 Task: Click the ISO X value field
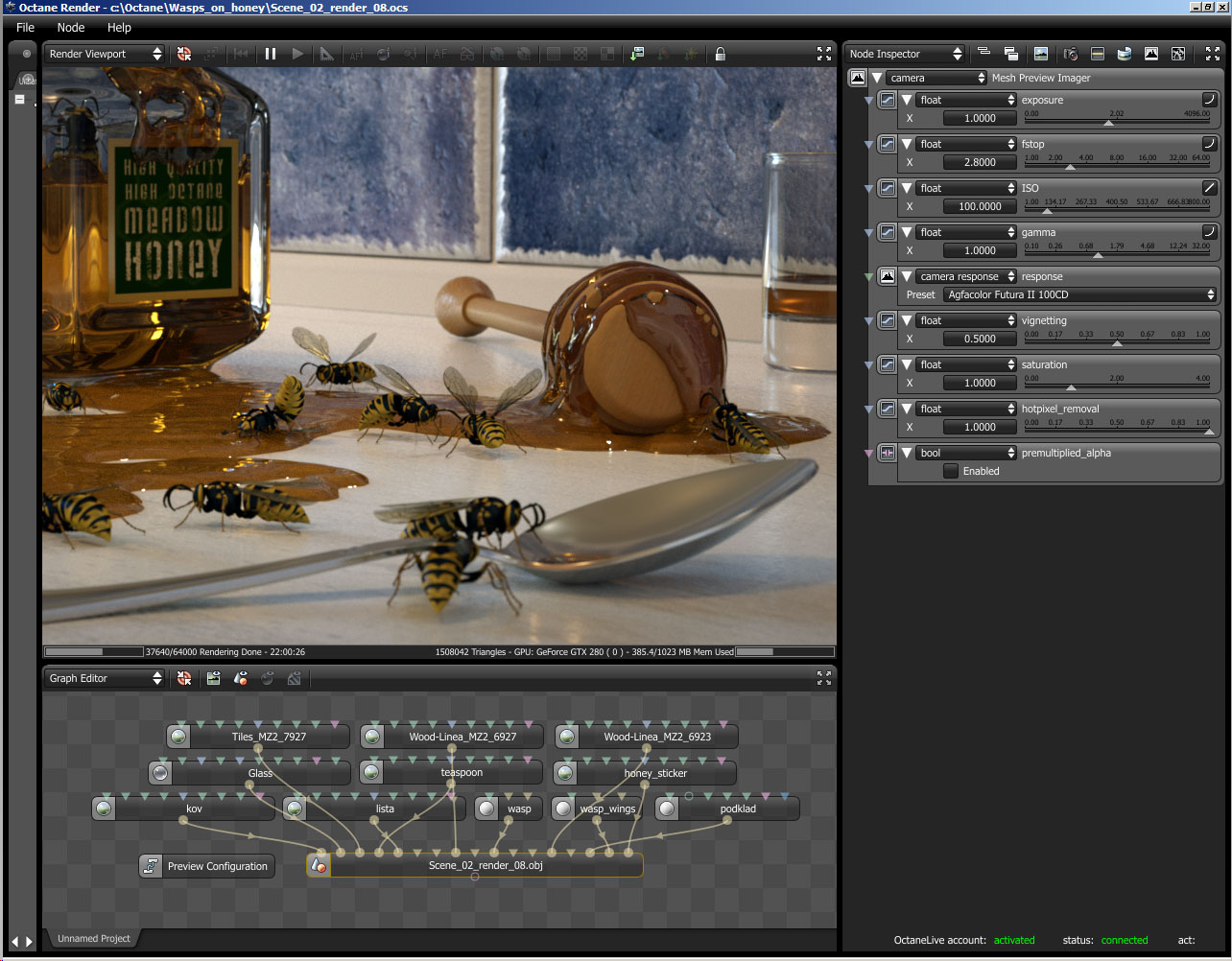pos(979,206)
